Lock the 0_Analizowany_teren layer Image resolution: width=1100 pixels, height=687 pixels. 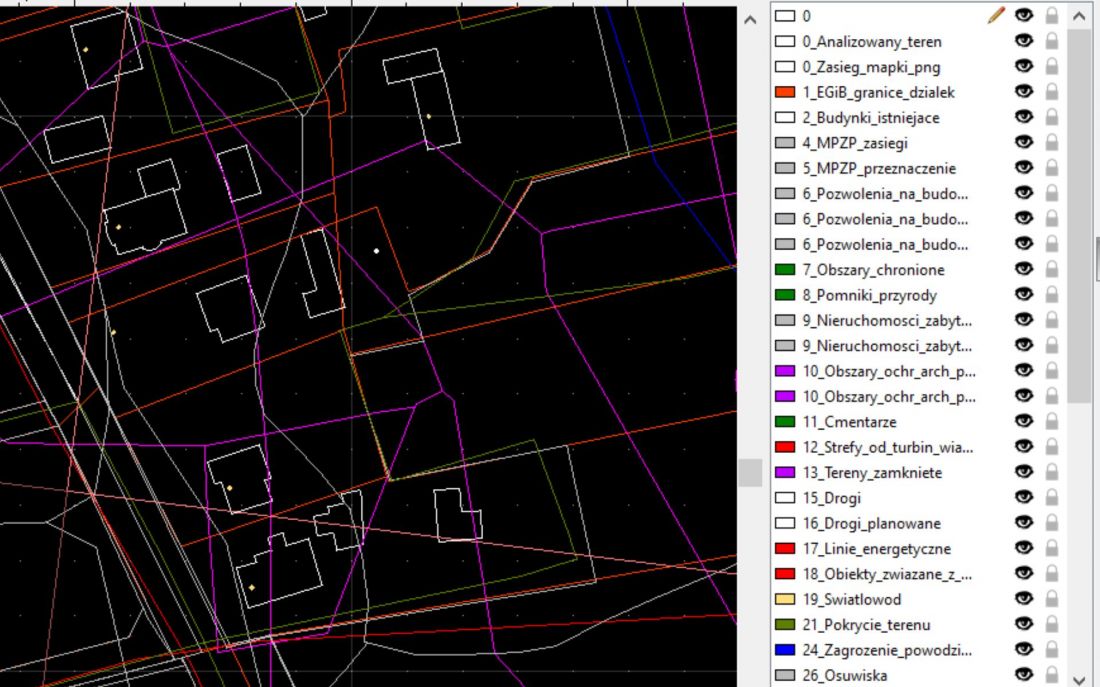click(x=1052, y=41)
